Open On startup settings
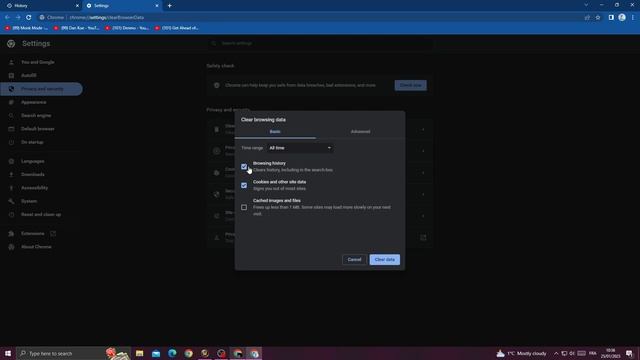The width and height of the screenshot is (640, 360). click(x=32, y=142)
